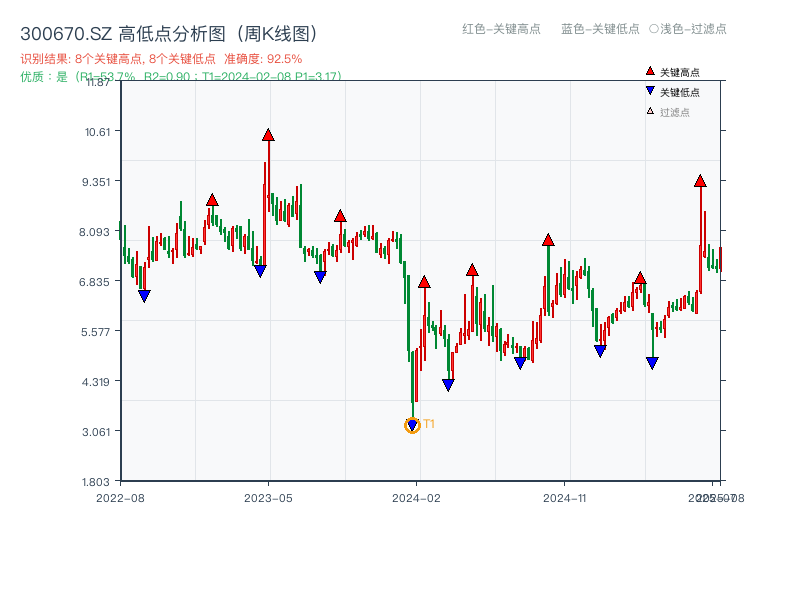Select the blue low marker between the 10.61 peak and T1
Image resolution: width=800 pixels, height=600 pixels.
(x=320, y=277)
